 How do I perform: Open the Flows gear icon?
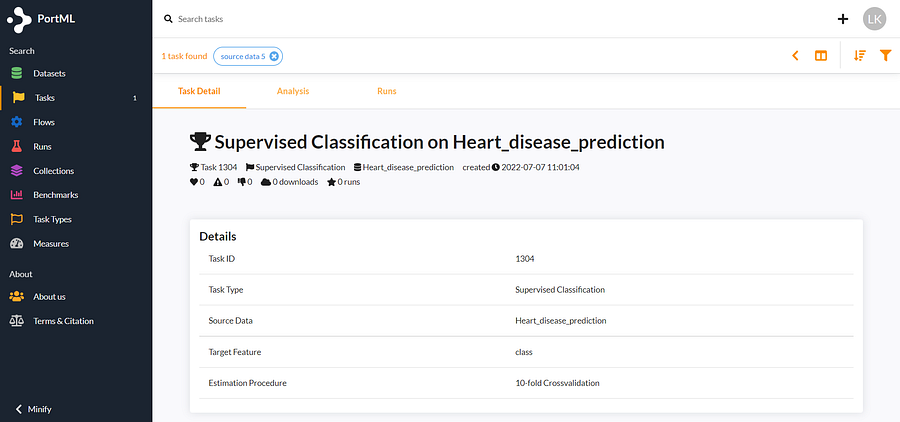coord(16,122)
